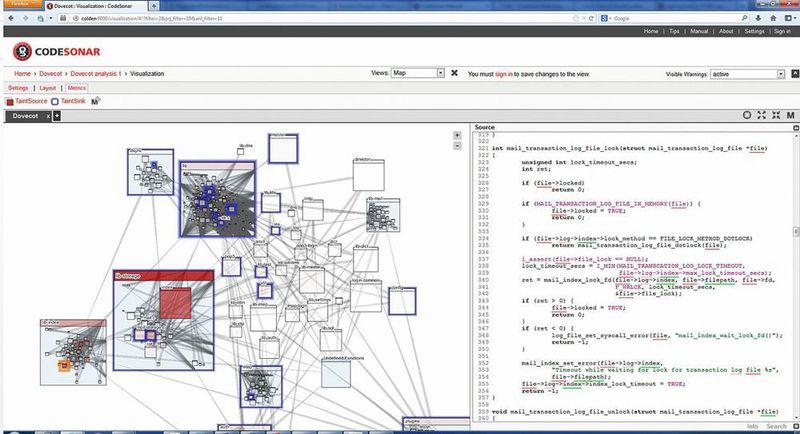The width and height of the screenshot is (800, 434).
Task: Open the Firefox downloads arrow
Action: tap(759, 18)
